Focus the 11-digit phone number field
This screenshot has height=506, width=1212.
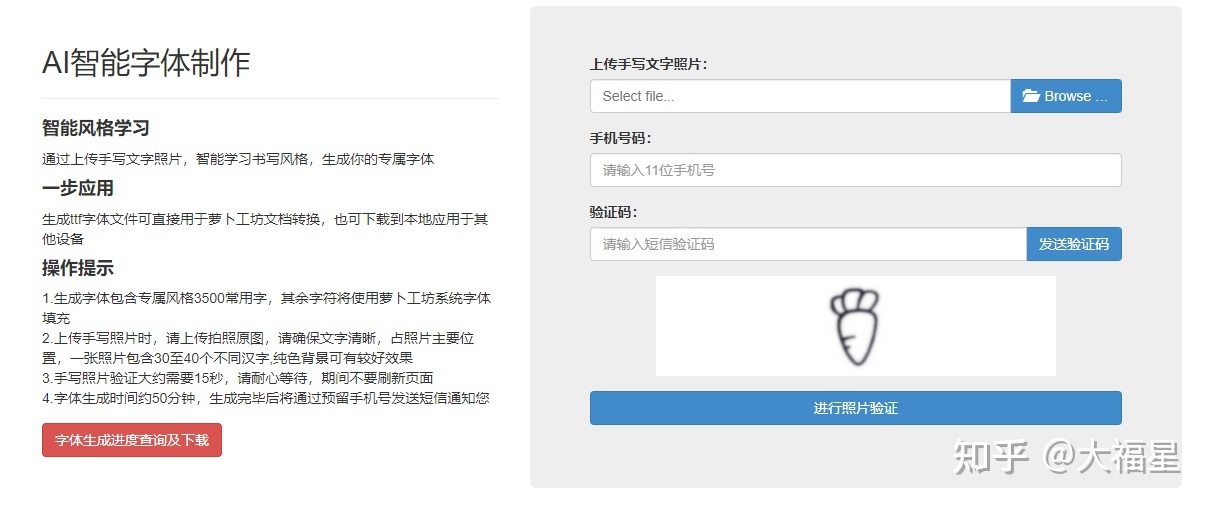856,170
